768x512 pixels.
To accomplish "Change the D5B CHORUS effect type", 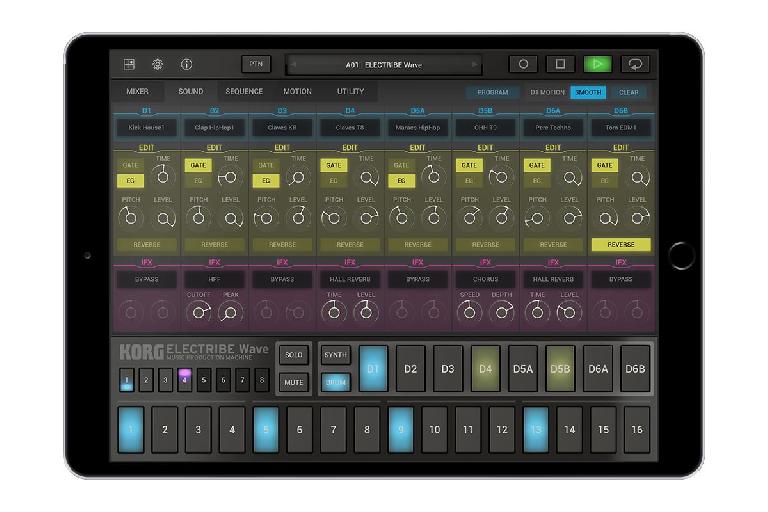I will (x=485, y=279).
